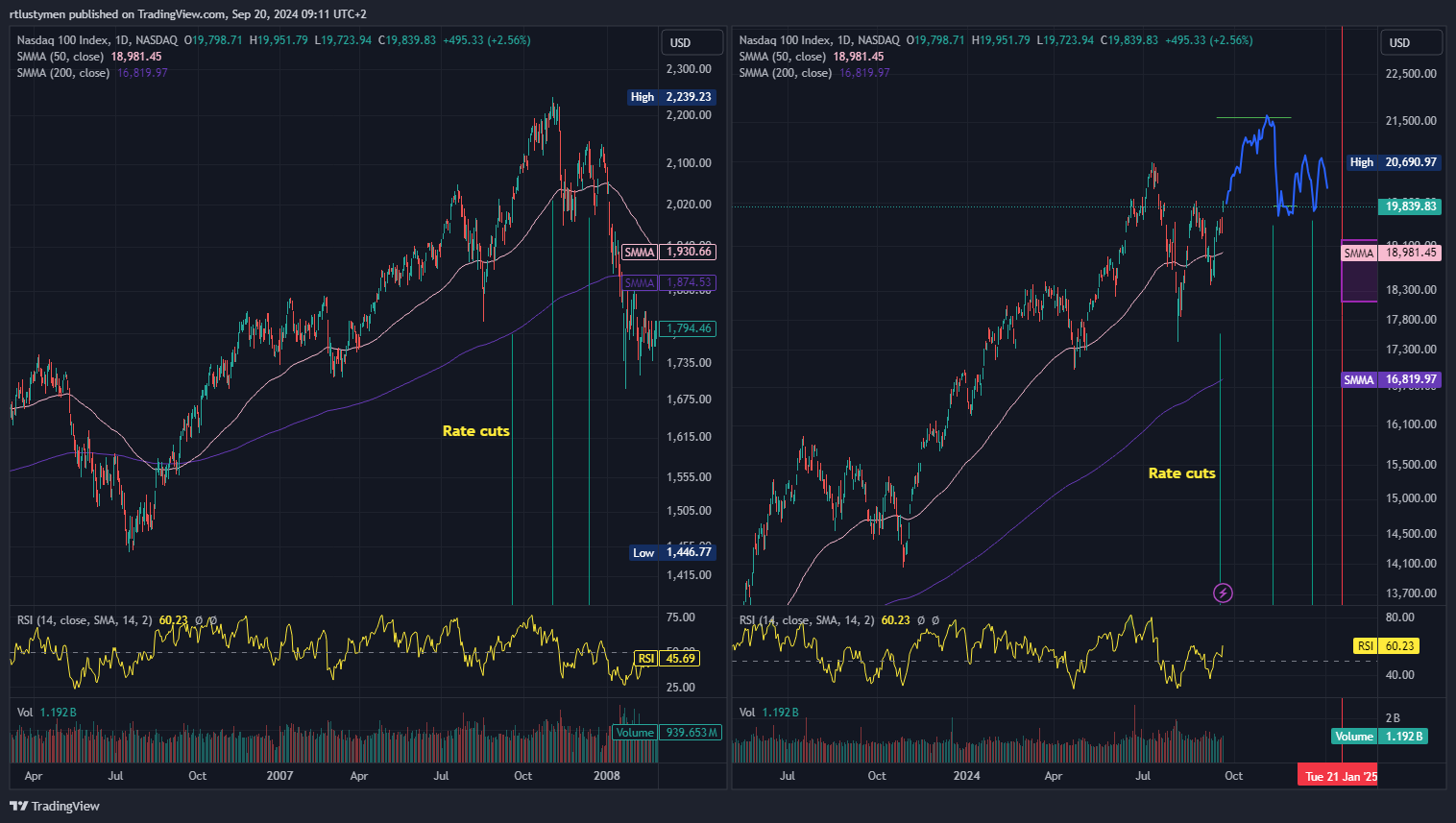Select the purple rectangle drawing near price axis

tap(1359, 271)
